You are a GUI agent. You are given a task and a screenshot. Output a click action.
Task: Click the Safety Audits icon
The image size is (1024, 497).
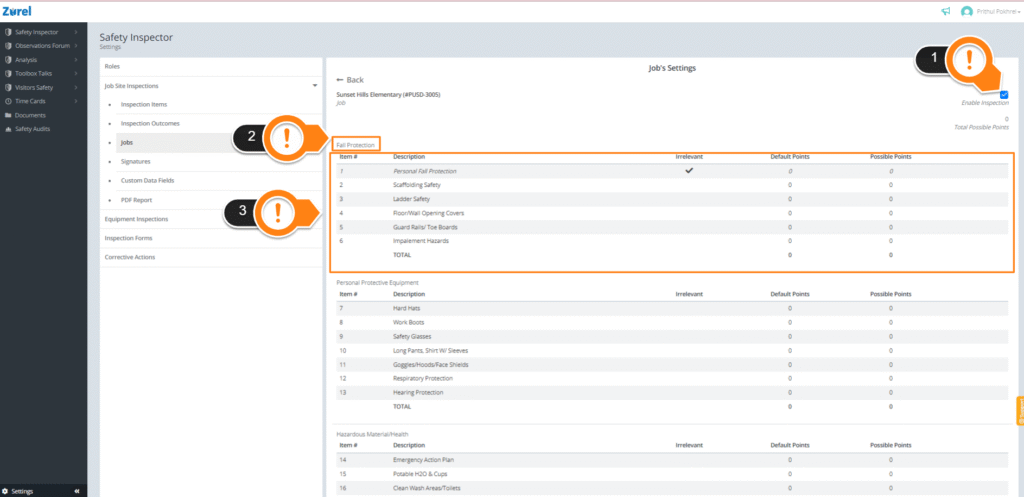point(7,129)
